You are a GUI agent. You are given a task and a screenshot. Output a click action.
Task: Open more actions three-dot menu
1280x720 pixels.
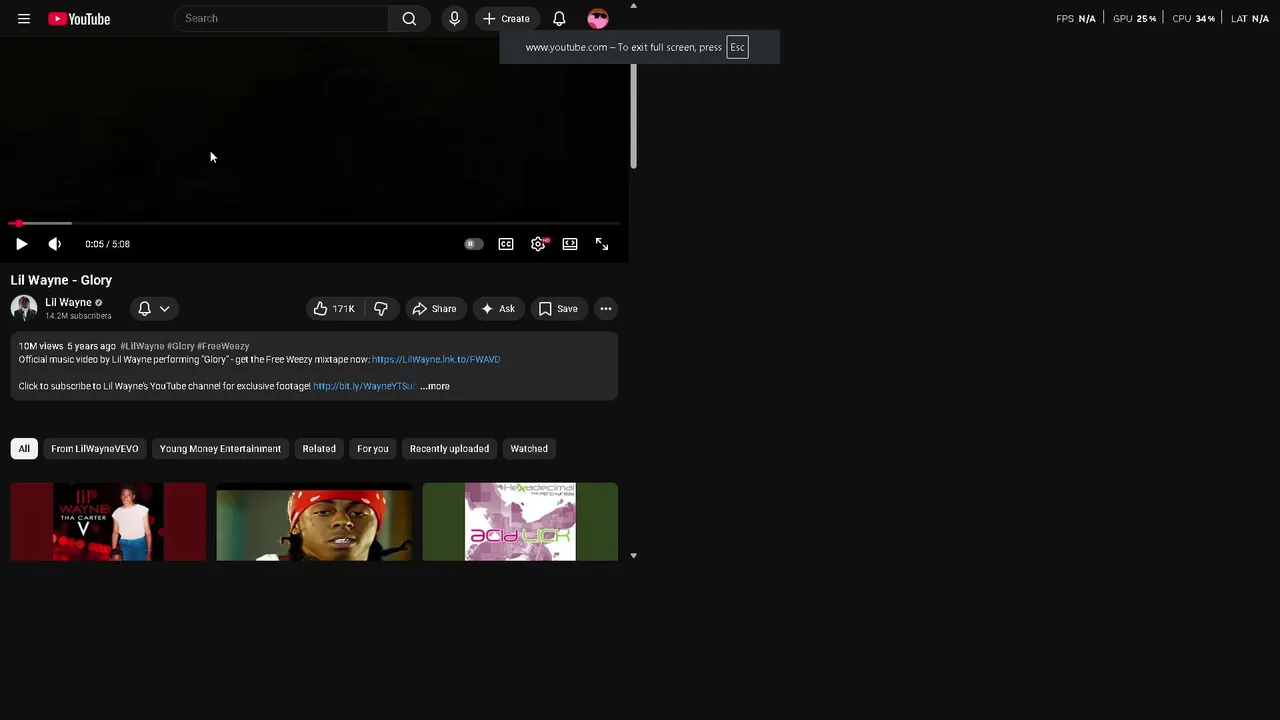tap(606, 309)
